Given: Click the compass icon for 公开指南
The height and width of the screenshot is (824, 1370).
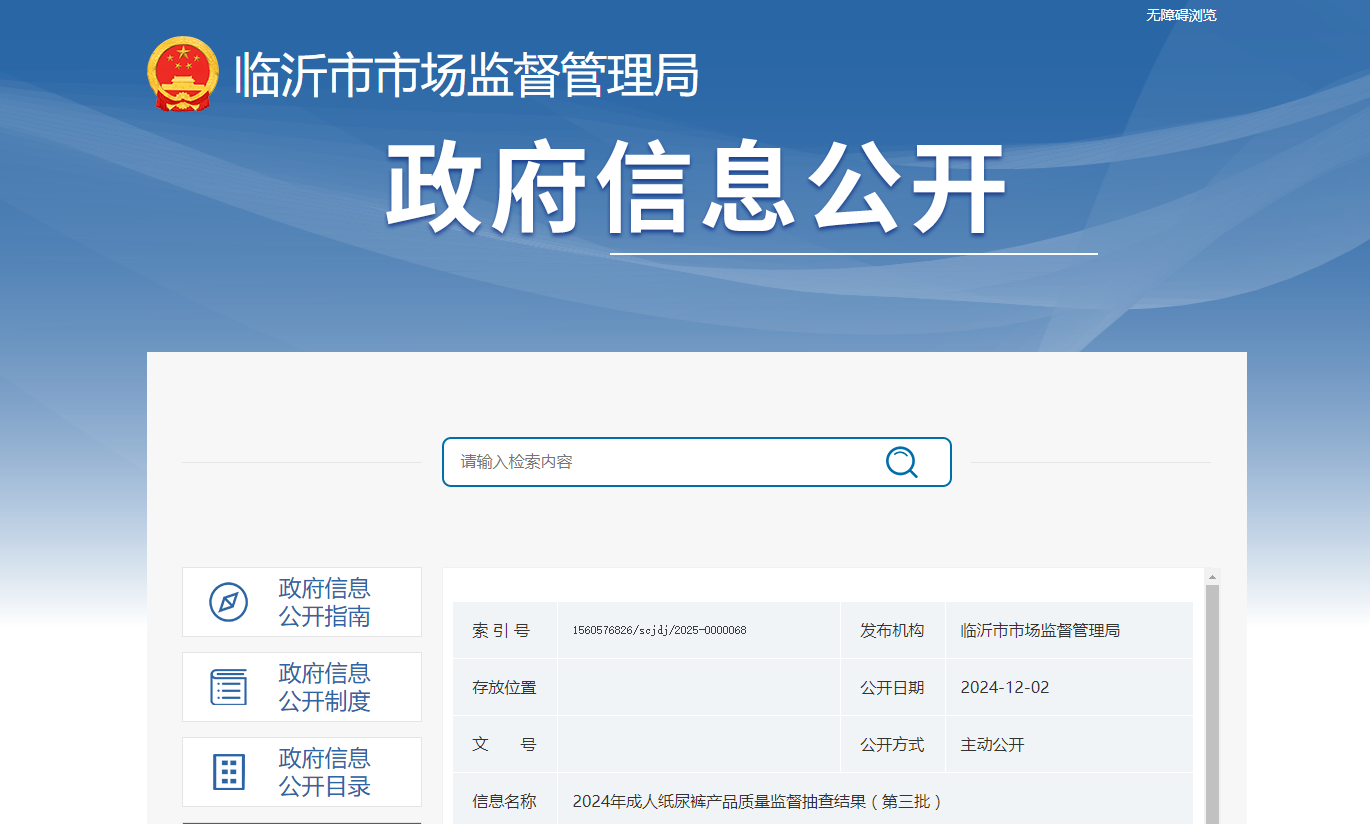Looking at the screenshot, I should pyautogui.click(x=228, y=602).
